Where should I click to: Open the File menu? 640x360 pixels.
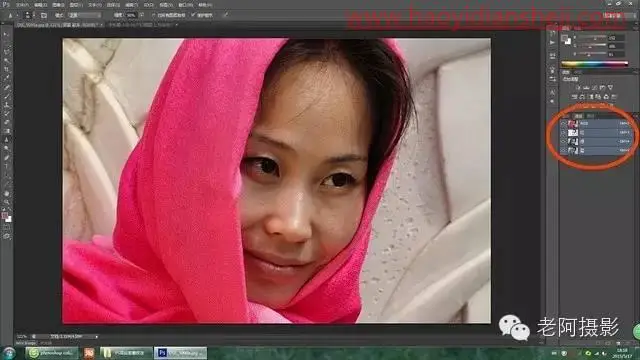click(22, 5)
